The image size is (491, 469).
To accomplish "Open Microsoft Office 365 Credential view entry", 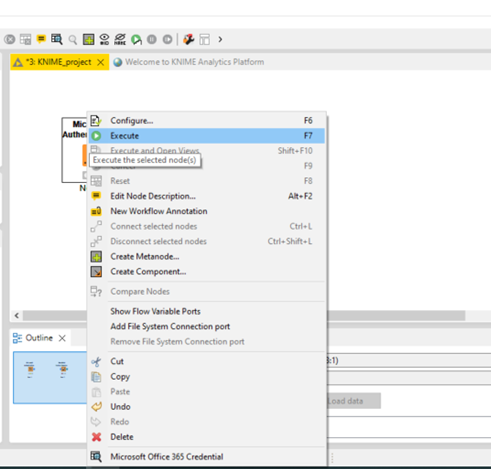I will click(207, 457).
